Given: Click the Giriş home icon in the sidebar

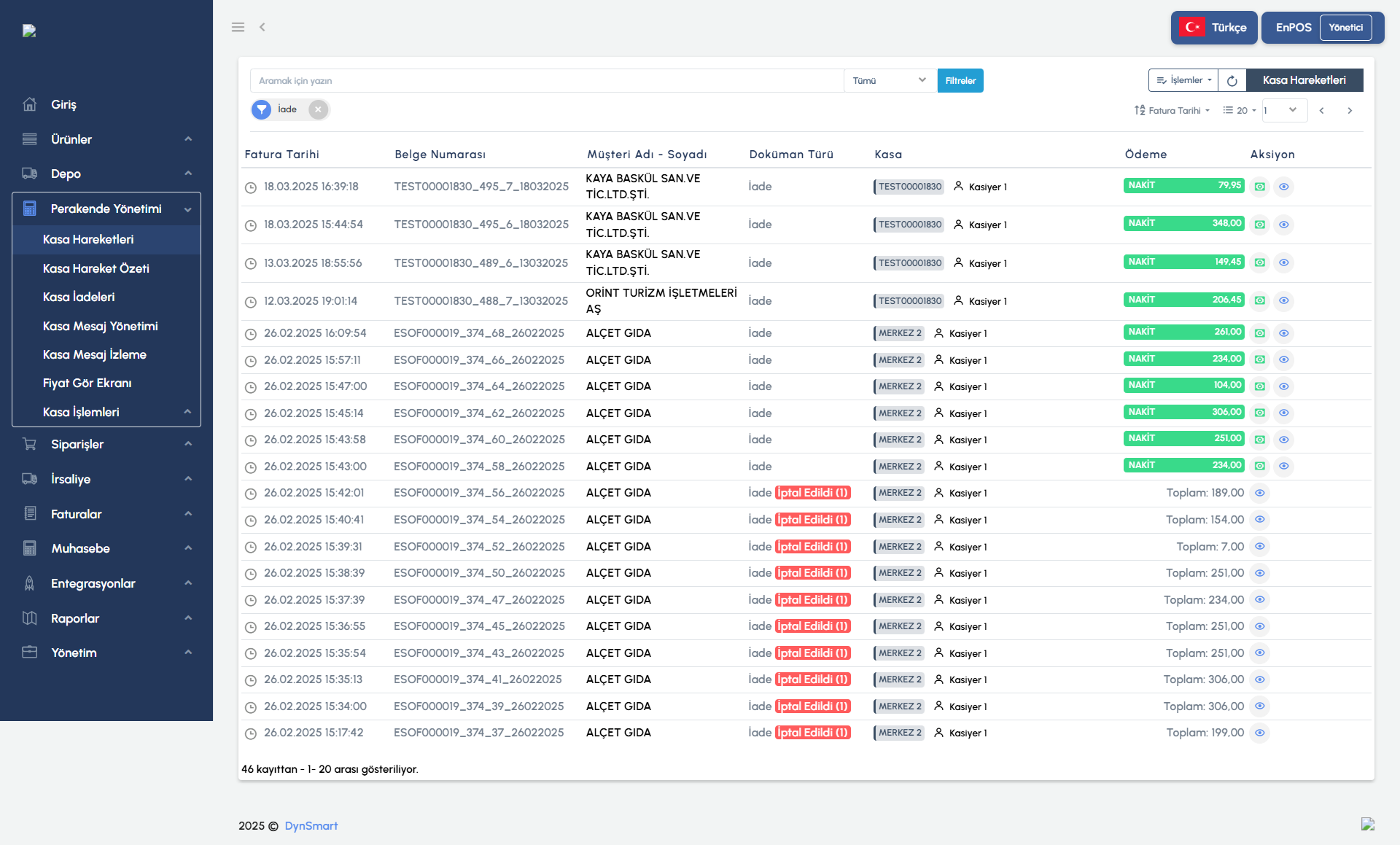Looking at the screenshot, I should tap(30, 104).
